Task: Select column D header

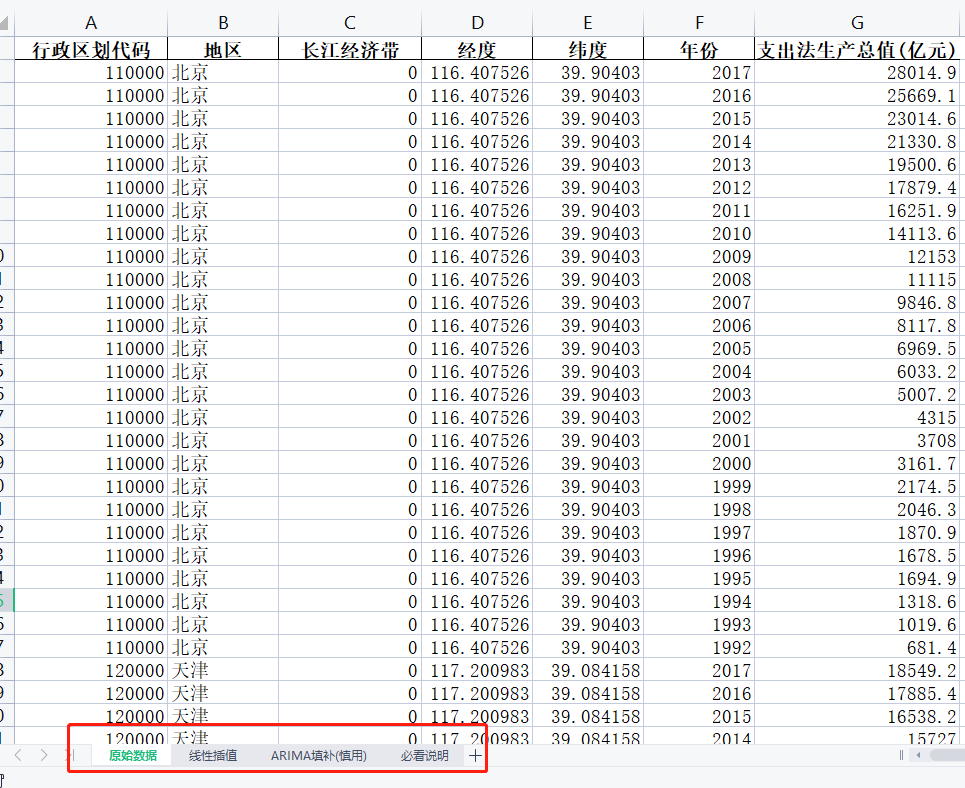Action: point(477,23)
